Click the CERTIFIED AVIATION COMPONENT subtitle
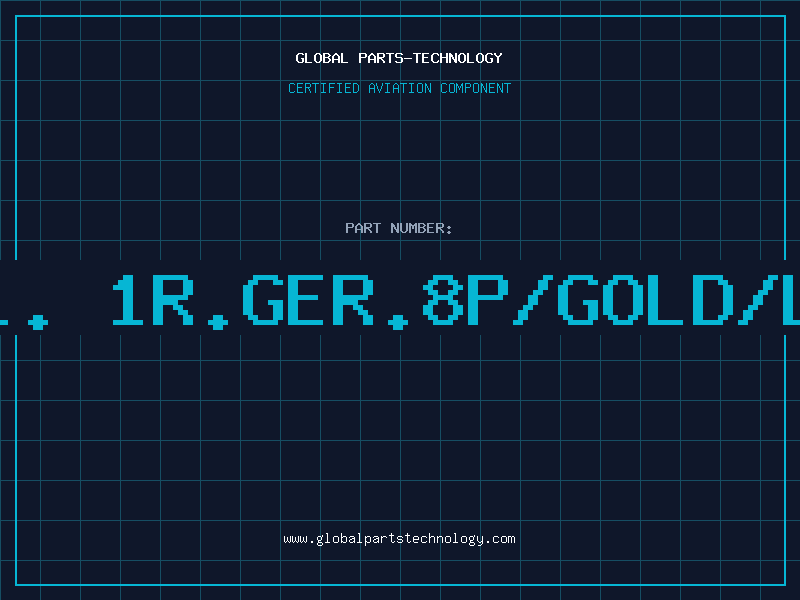 399,88
